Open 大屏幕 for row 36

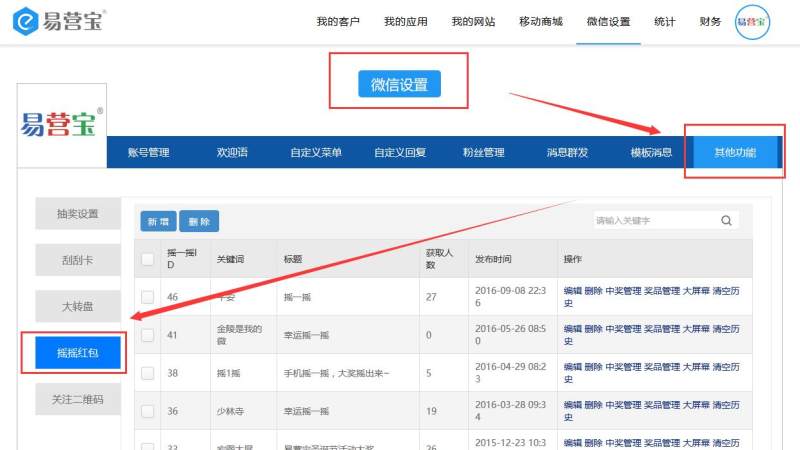696,405
